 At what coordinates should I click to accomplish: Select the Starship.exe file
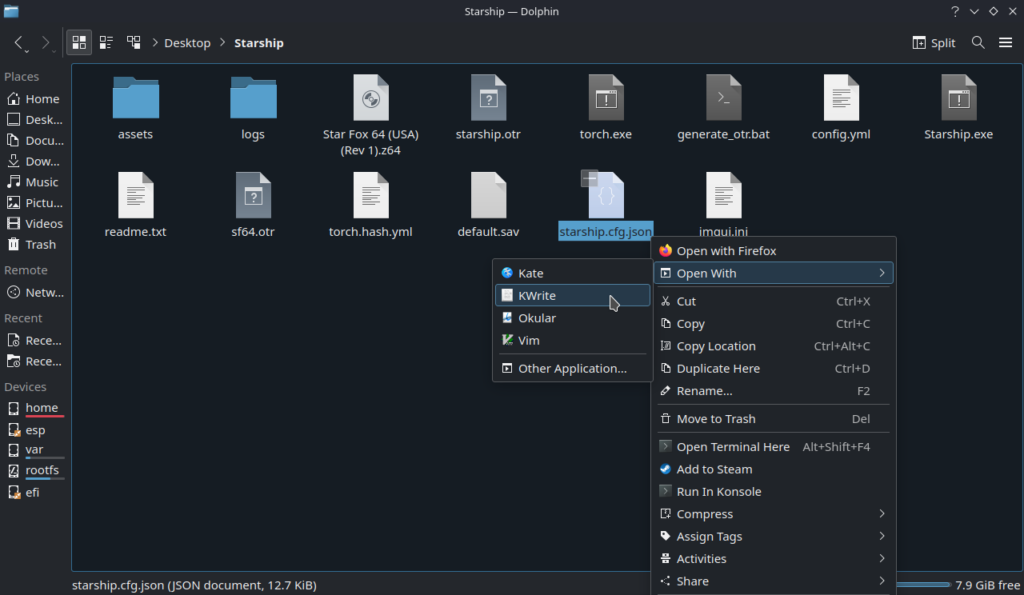point(958,99)
